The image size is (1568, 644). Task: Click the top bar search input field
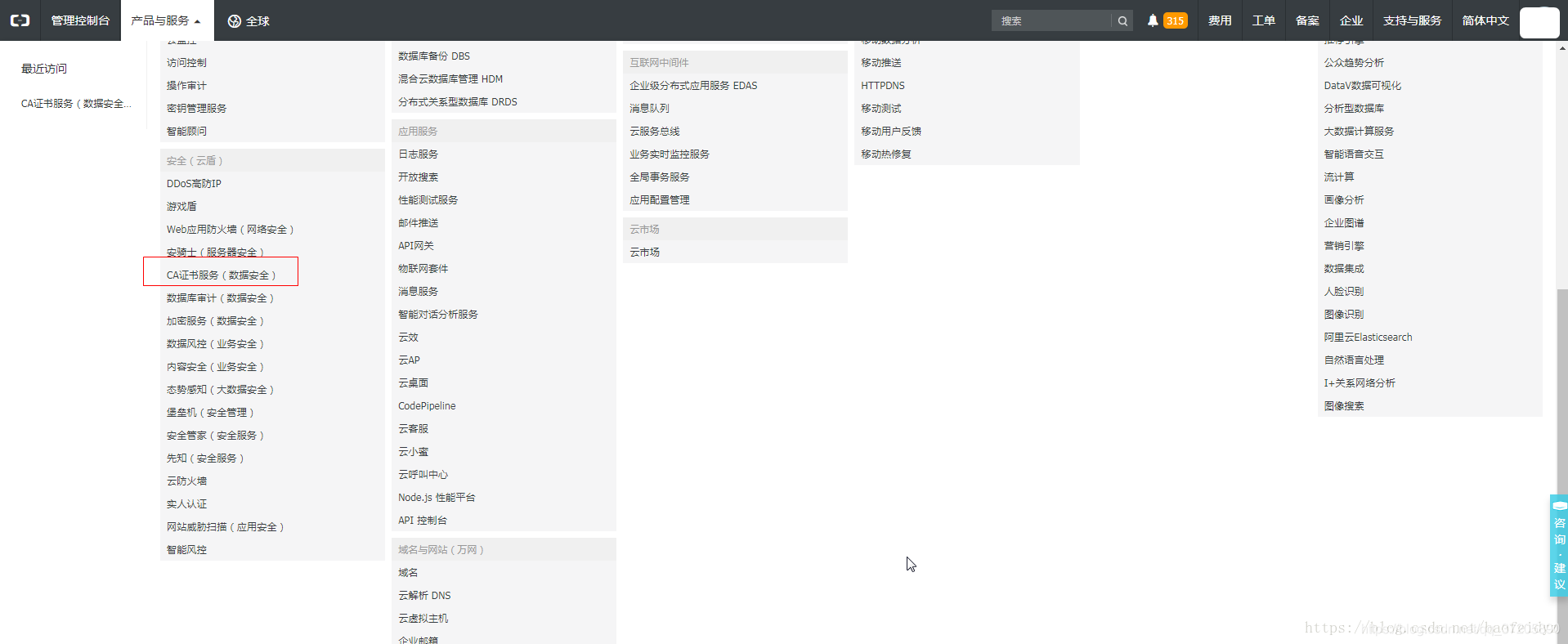[x=1052, y=20]
